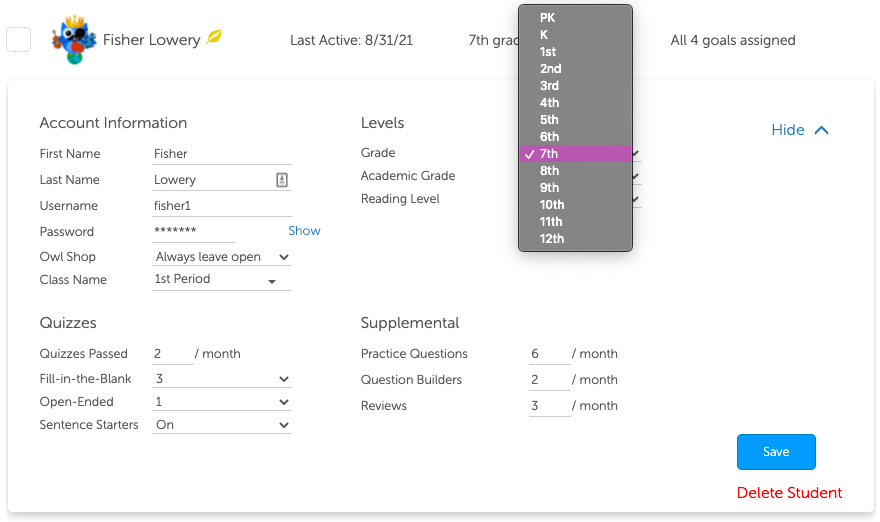Expand the Fill-in-the-Blank dropdown
880x522 pixels.
click(x=222, y=379)
